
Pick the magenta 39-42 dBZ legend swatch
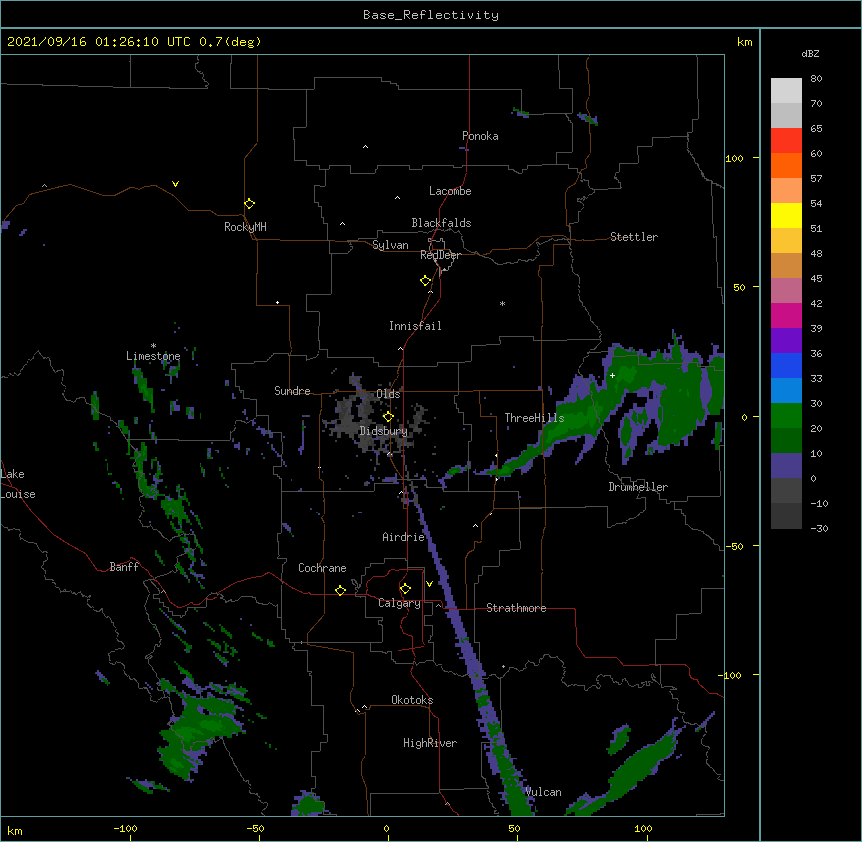tap(786, 316)
